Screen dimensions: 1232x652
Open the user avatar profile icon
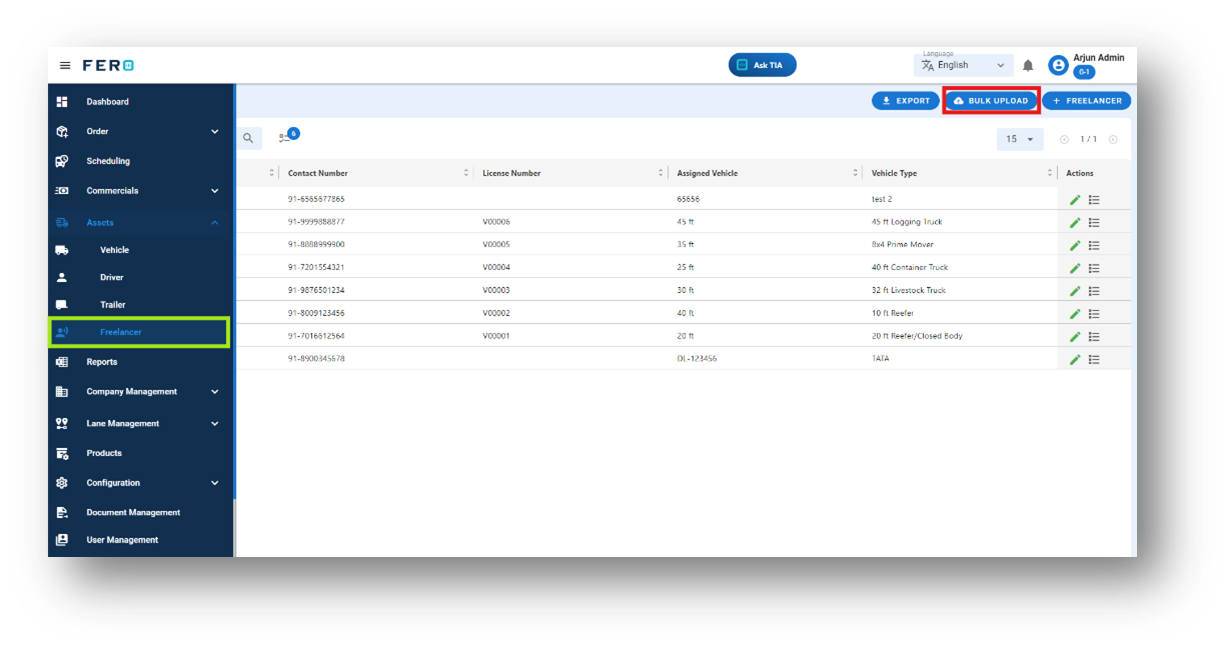click(x=1058, y=65)
